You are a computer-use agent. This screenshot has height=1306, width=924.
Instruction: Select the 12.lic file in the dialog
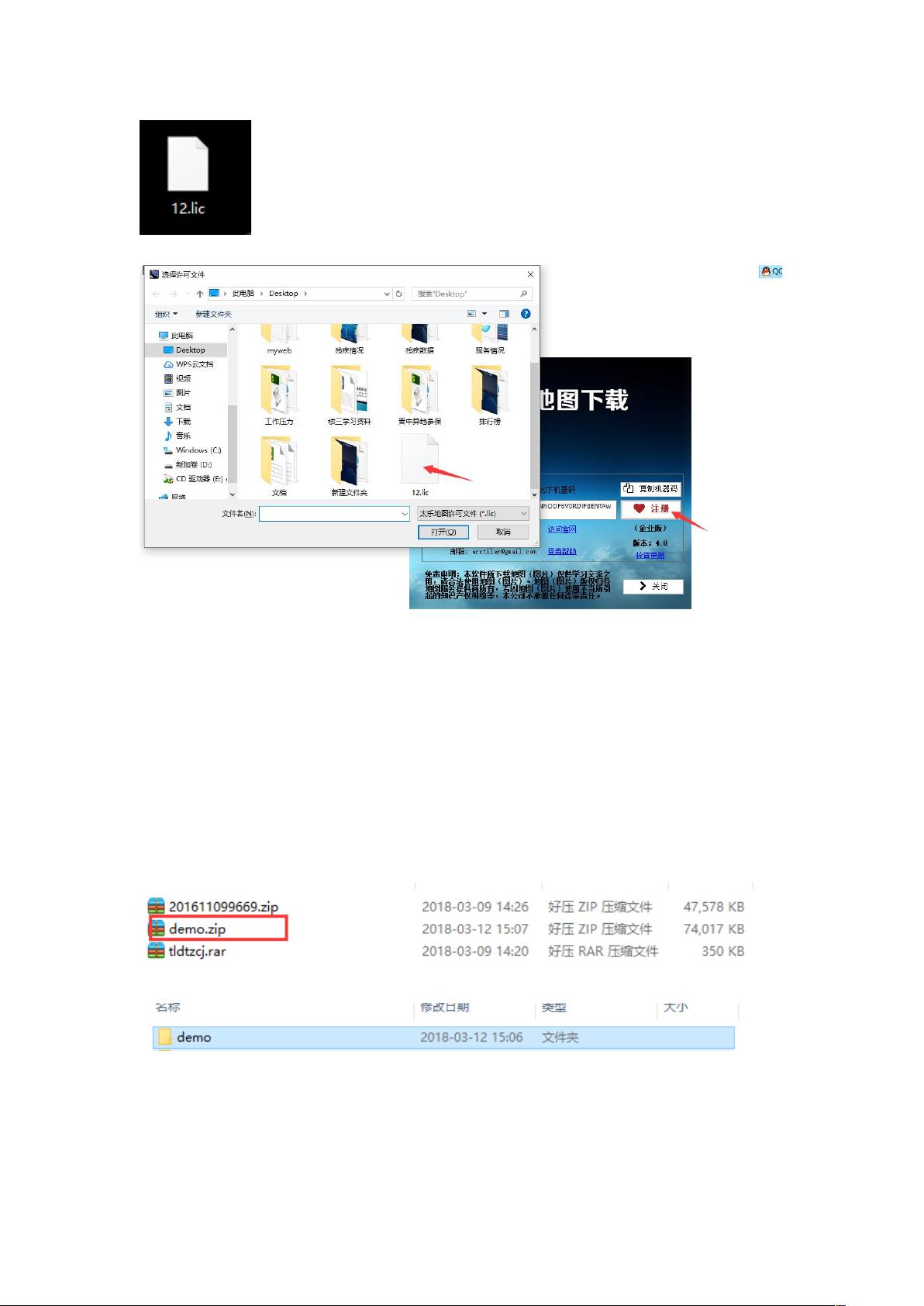(x=420, y=465)
